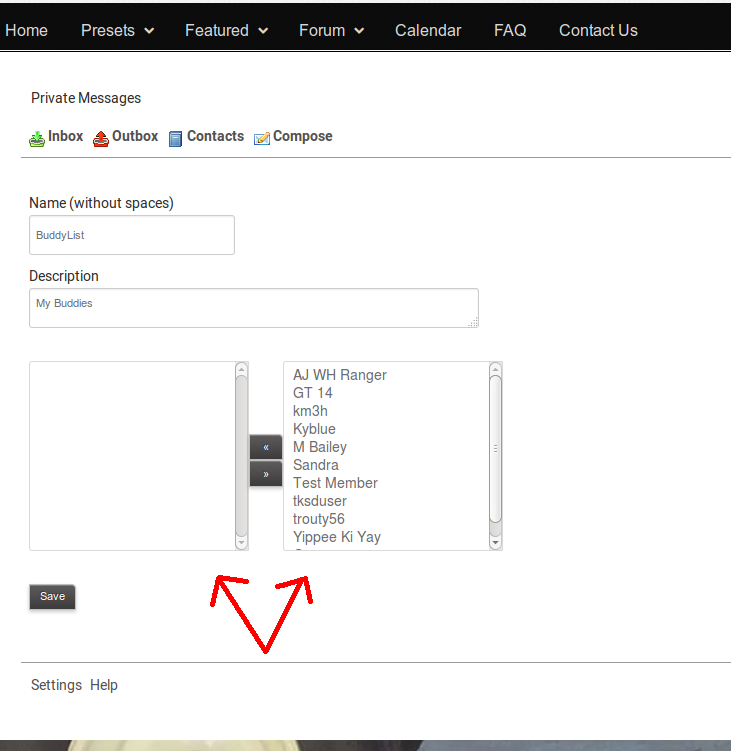
Task: Expand the Presets dropdown menu
Action: click(117, 30)
